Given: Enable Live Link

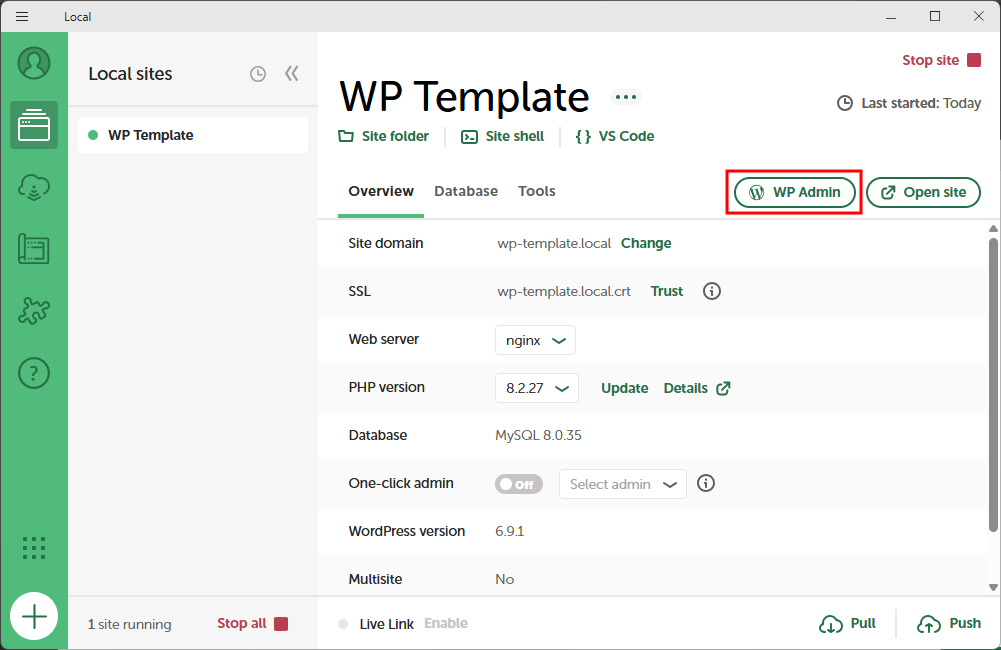Looking at the screenshot, I should [x=446, y=623].
